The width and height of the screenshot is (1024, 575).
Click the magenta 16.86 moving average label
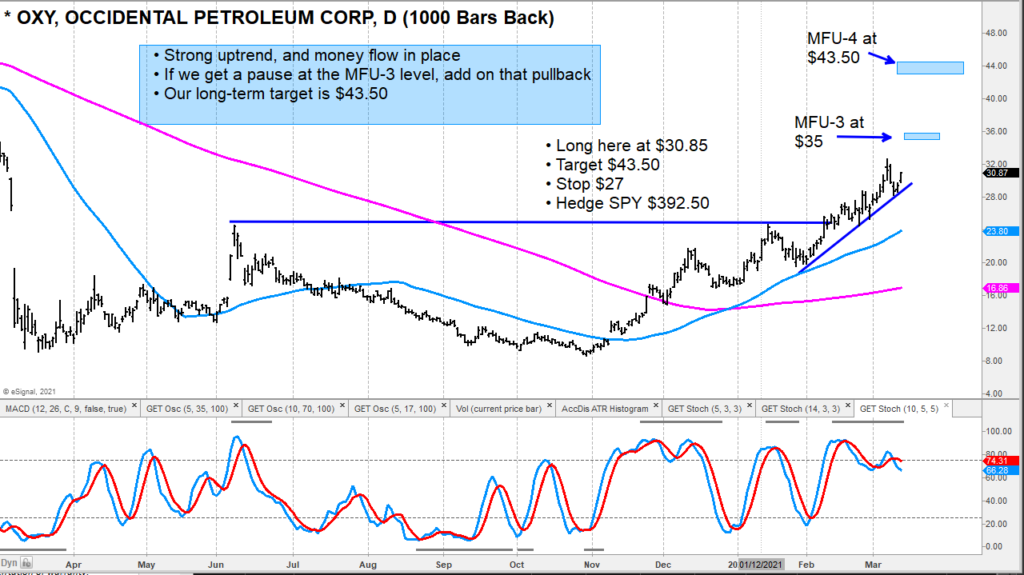[1000, 288]
